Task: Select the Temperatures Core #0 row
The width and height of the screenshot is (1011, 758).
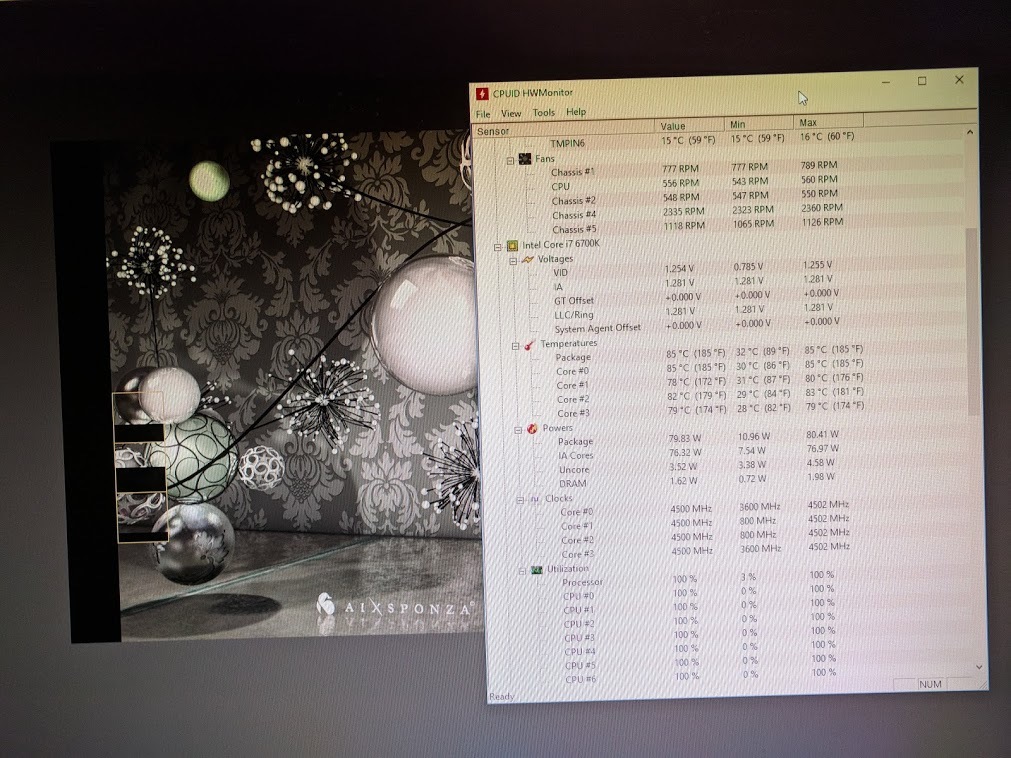Action: [x=723, y=369]
